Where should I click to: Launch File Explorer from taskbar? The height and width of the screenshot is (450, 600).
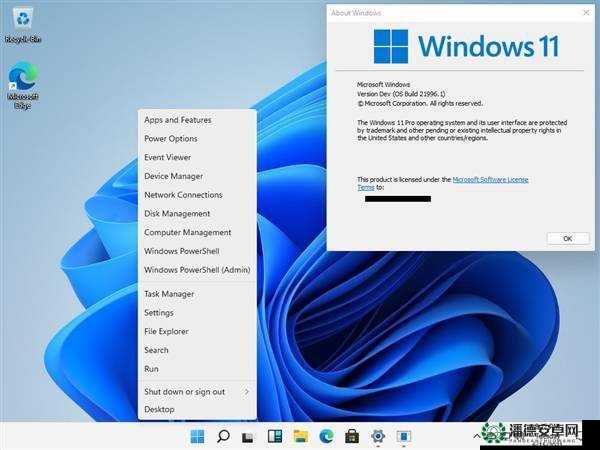point(301,436)
